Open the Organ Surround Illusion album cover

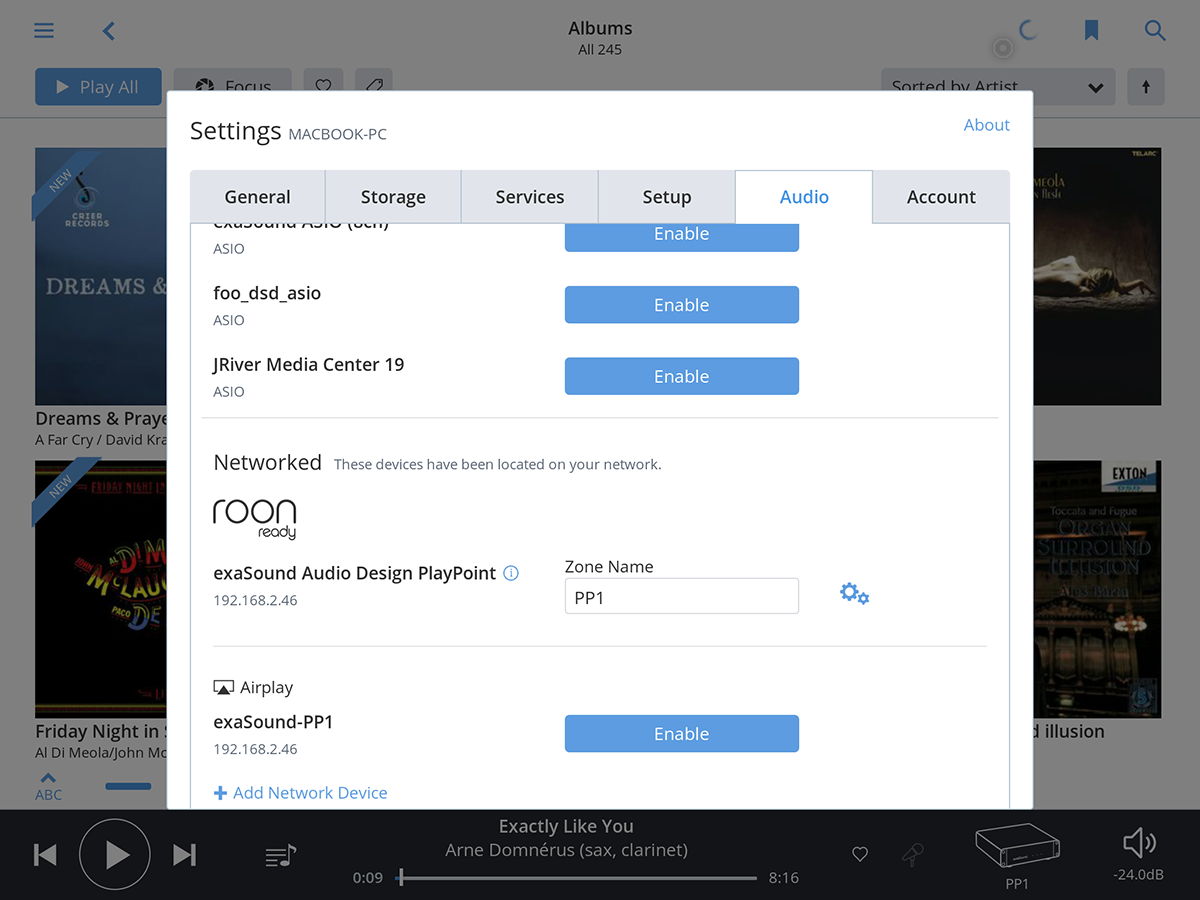click(x=1097, y=589)
